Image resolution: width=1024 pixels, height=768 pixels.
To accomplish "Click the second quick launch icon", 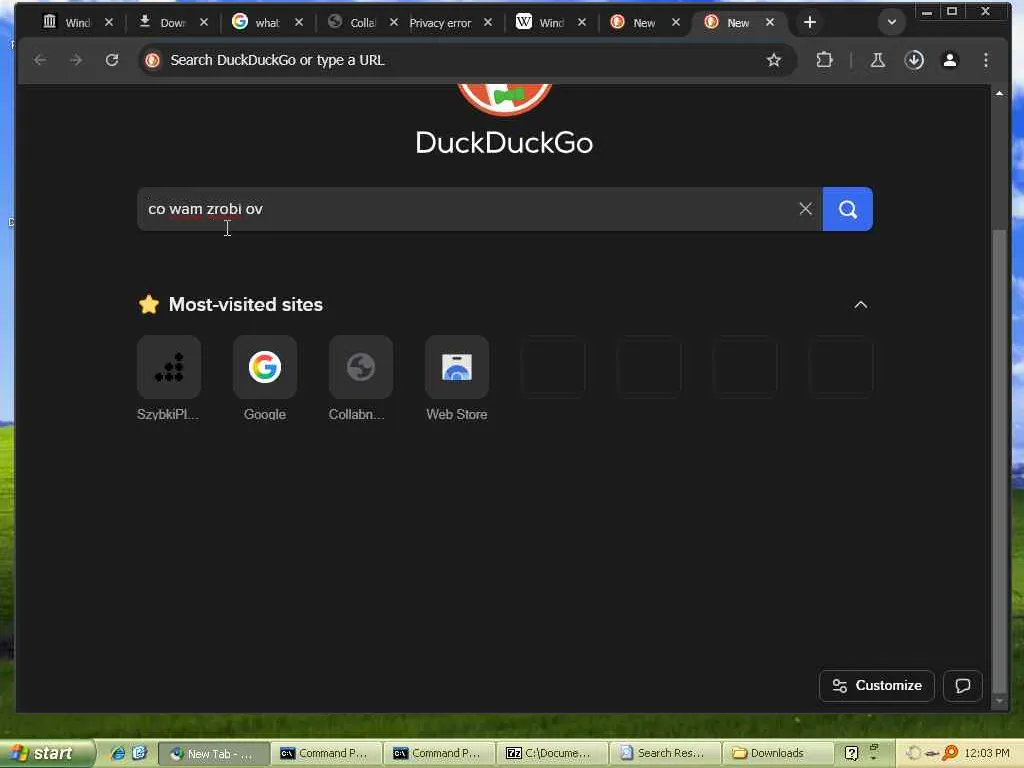I will [x=140, y=754].
